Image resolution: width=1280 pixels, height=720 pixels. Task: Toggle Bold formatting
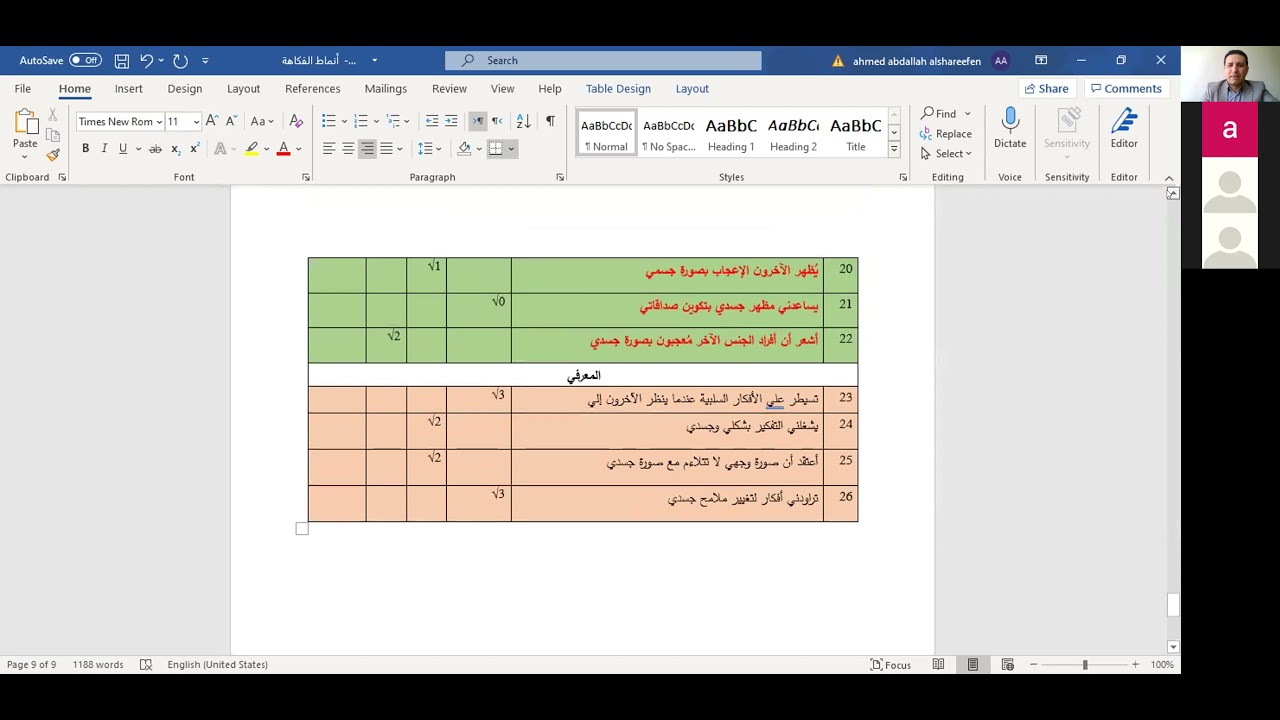point(85,149)
